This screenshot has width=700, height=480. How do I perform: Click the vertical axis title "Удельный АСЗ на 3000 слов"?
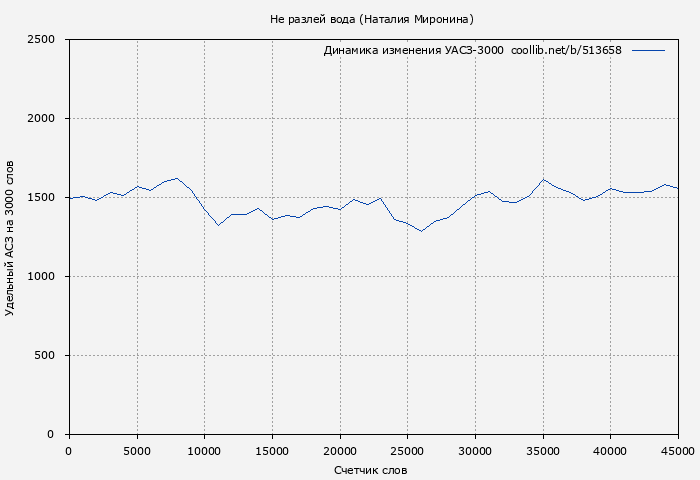point(11,237)
